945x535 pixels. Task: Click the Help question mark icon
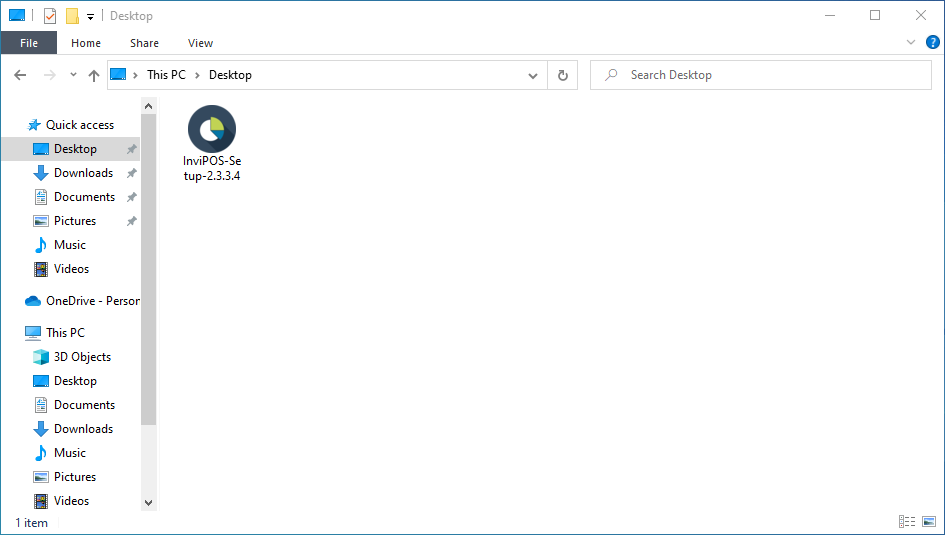932,42
